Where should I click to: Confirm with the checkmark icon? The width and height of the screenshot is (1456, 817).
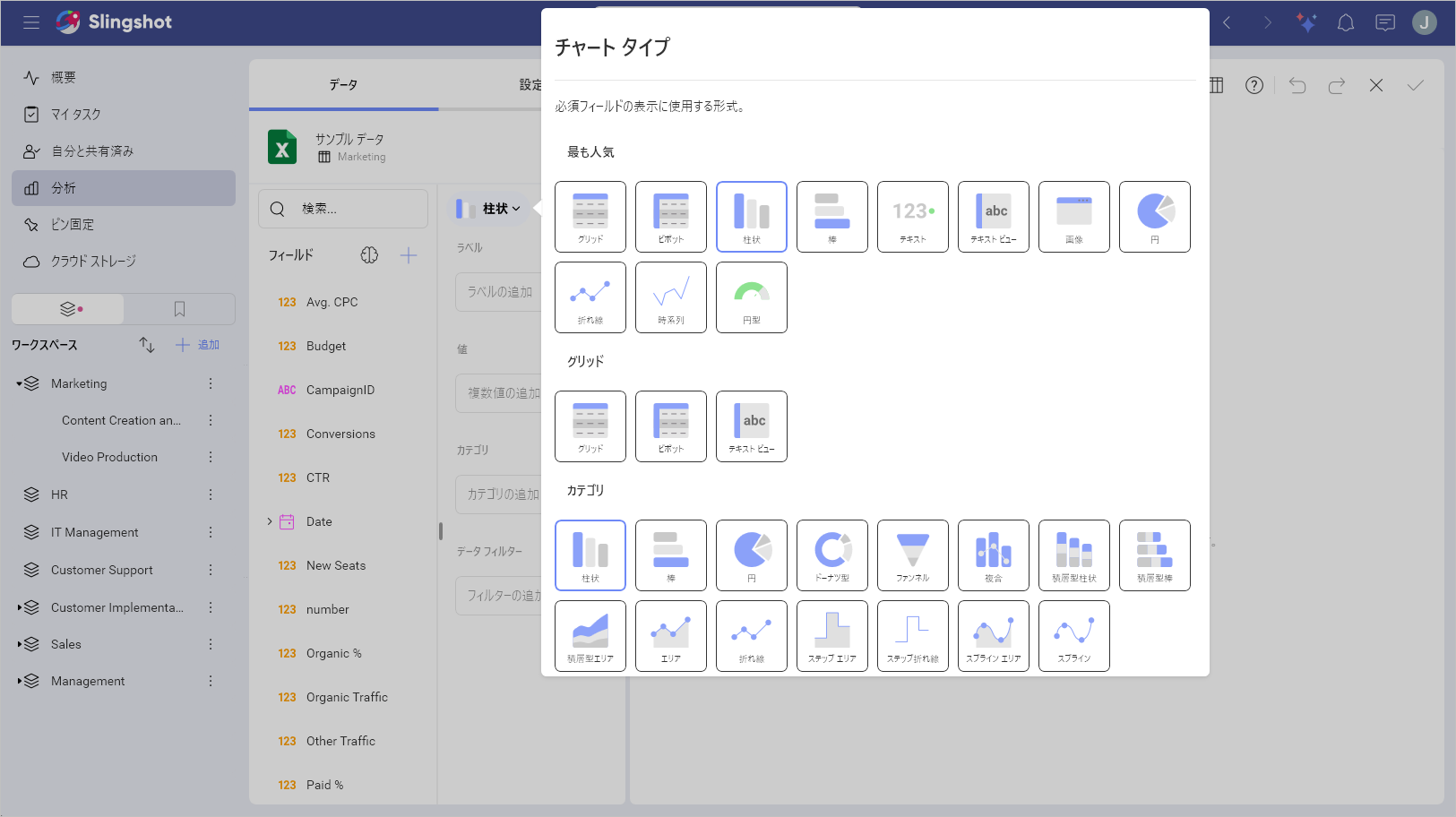tap(1416, 85)
